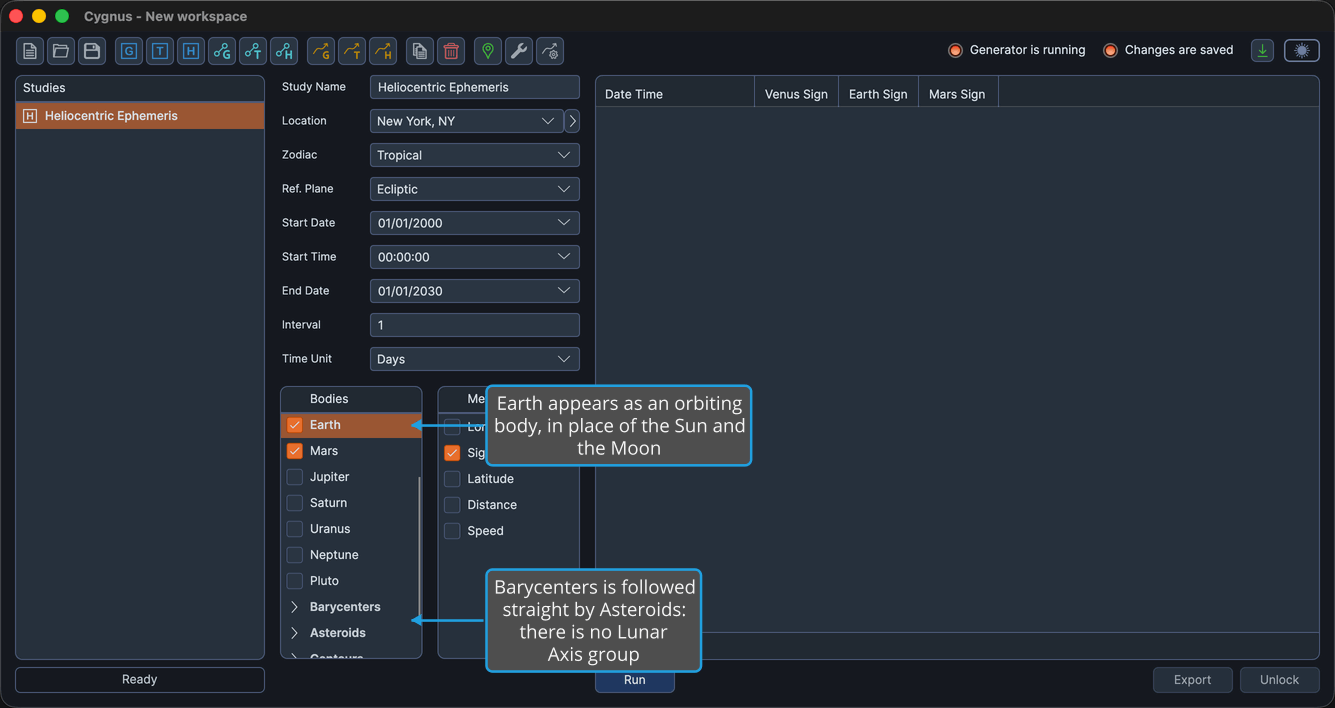The width and height of the screenshot is (1335, 708).
Task: Click the Unlock button
Action: tap(1280, 680)
